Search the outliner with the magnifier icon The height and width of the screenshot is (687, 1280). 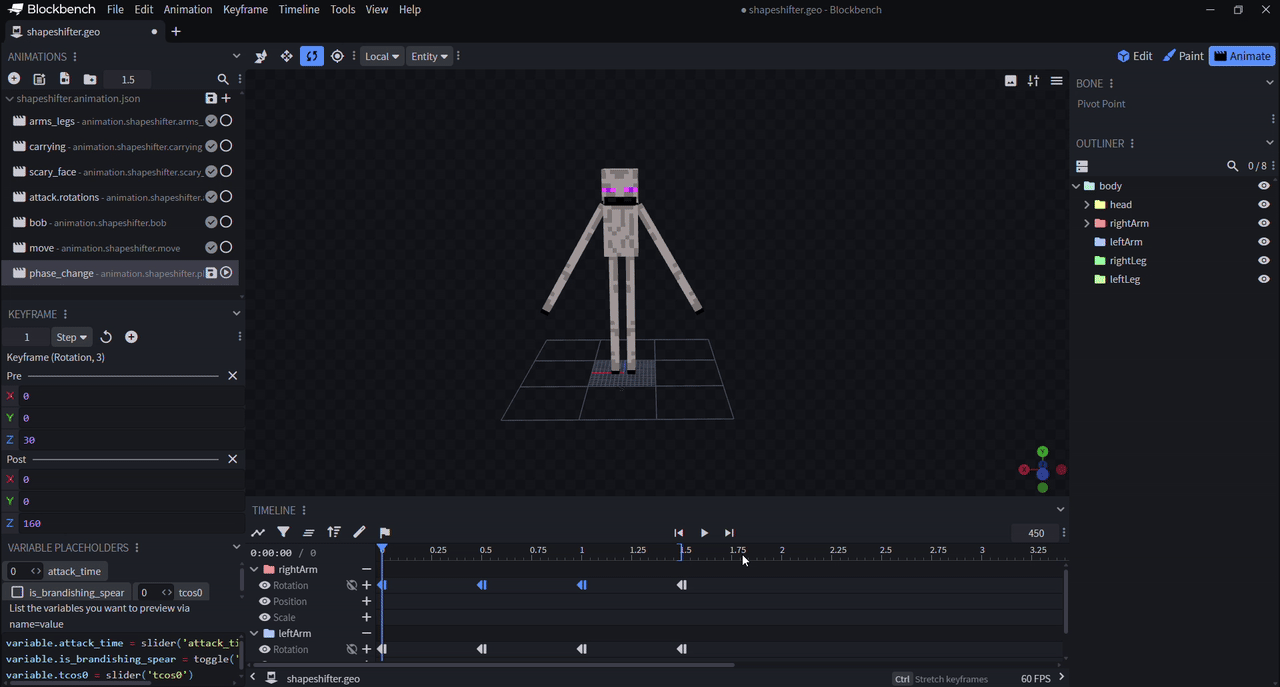[x=1233, y=166]
